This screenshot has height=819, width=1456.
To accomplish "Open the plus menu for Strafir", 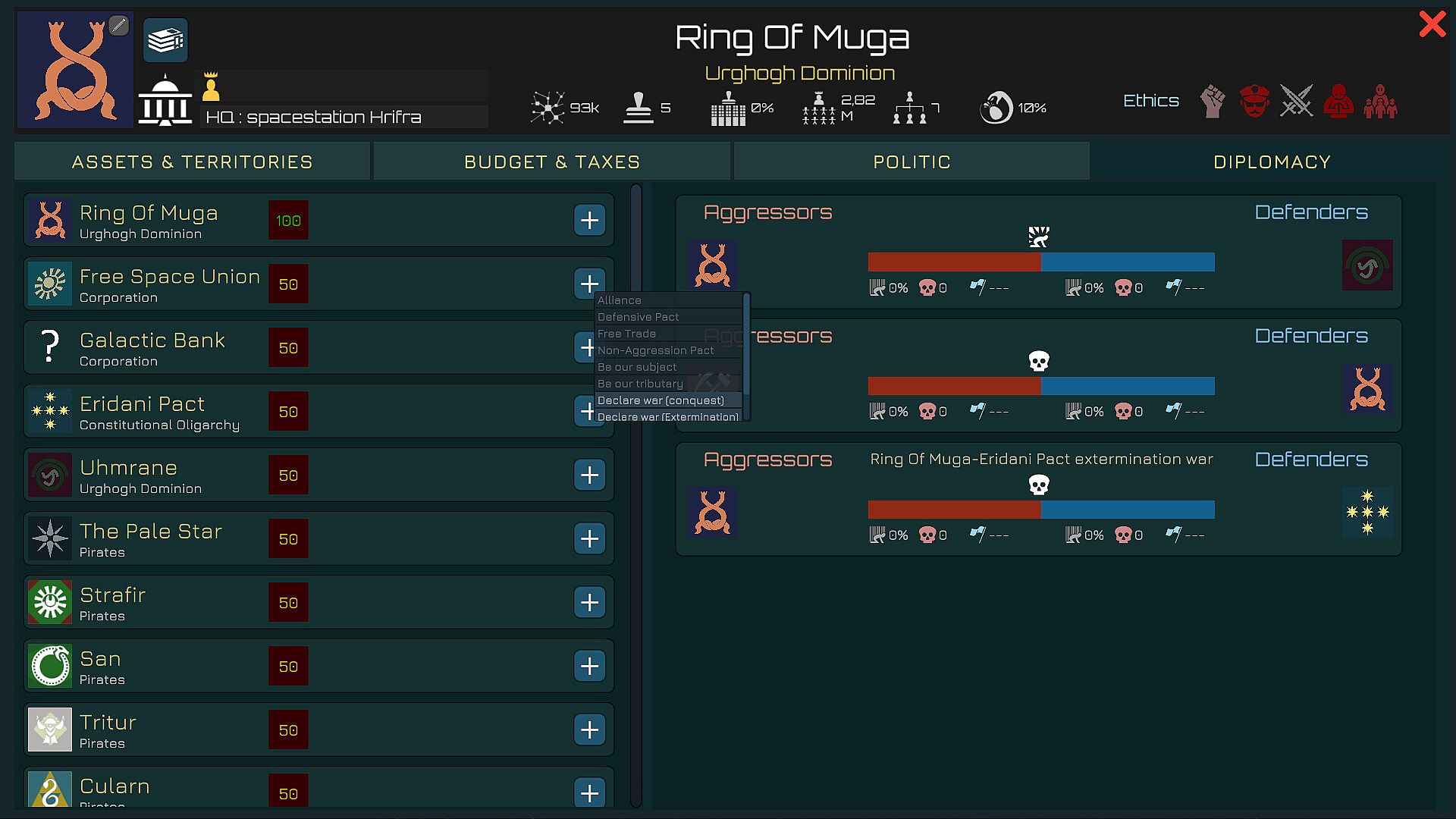I will (x=589, y=603).
